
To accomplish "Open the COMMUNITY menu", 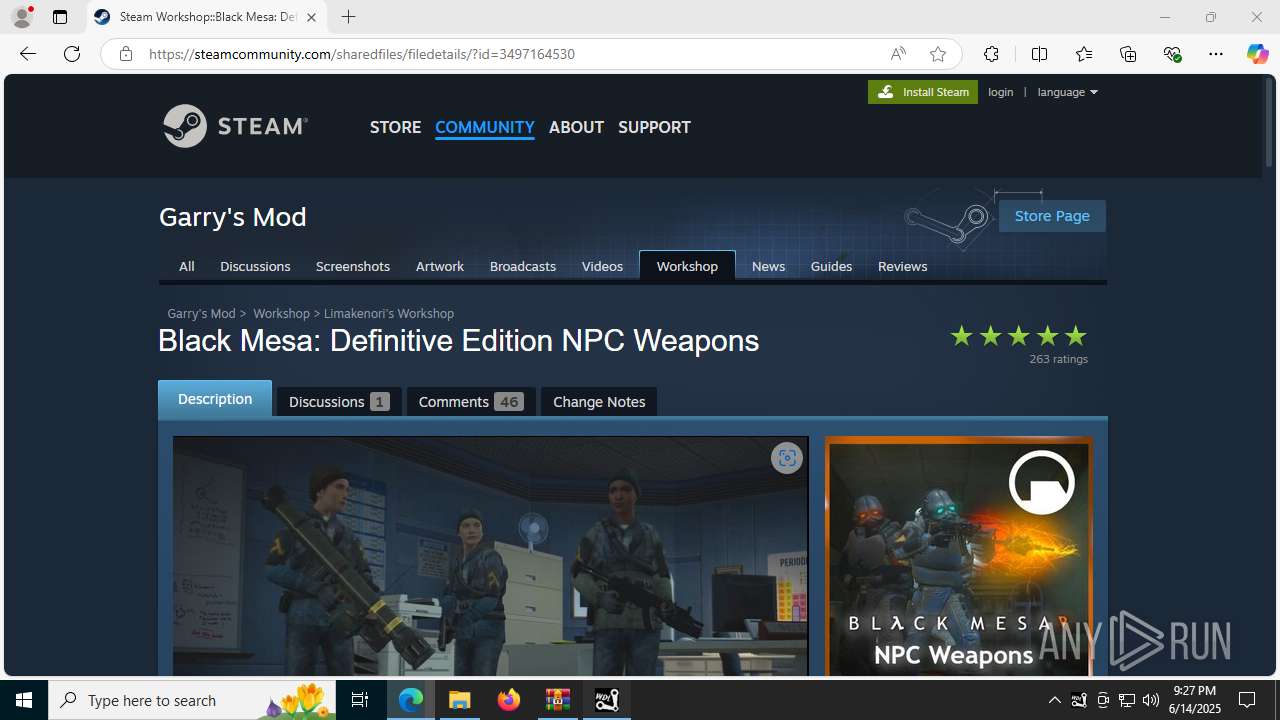I will coord(485,127).
